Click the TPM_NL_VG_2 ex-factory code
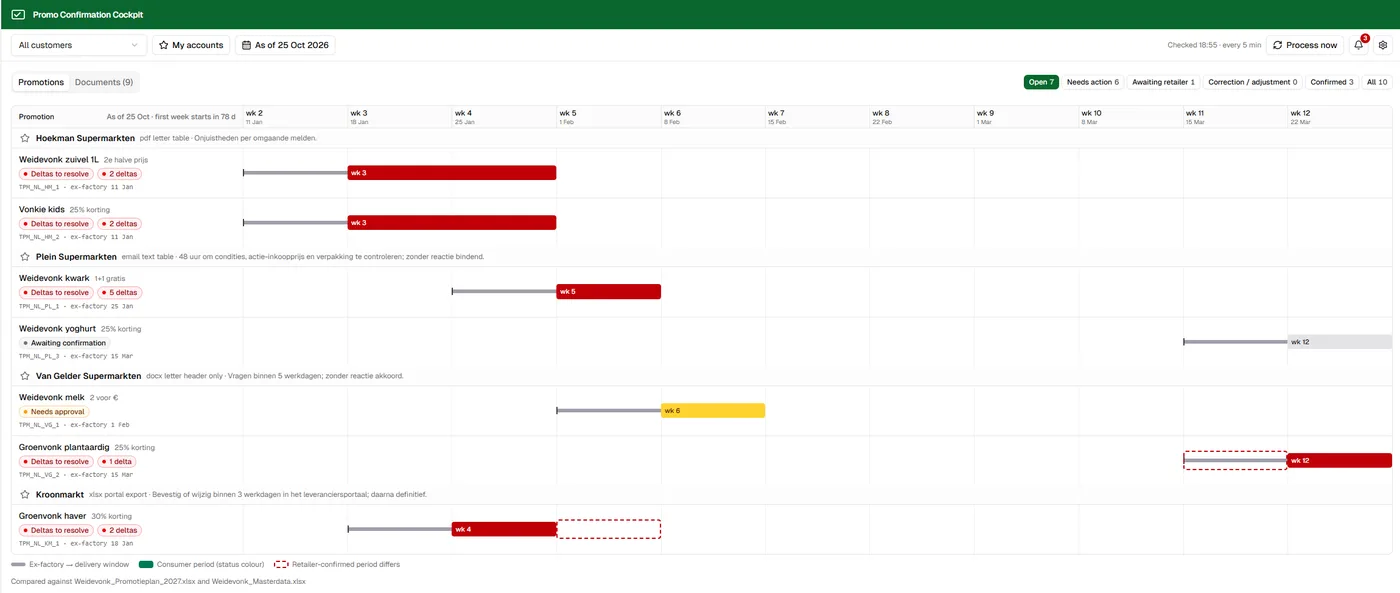Image resolution: width=1400 pixels, height=593 pixels. tap(75, 474)
